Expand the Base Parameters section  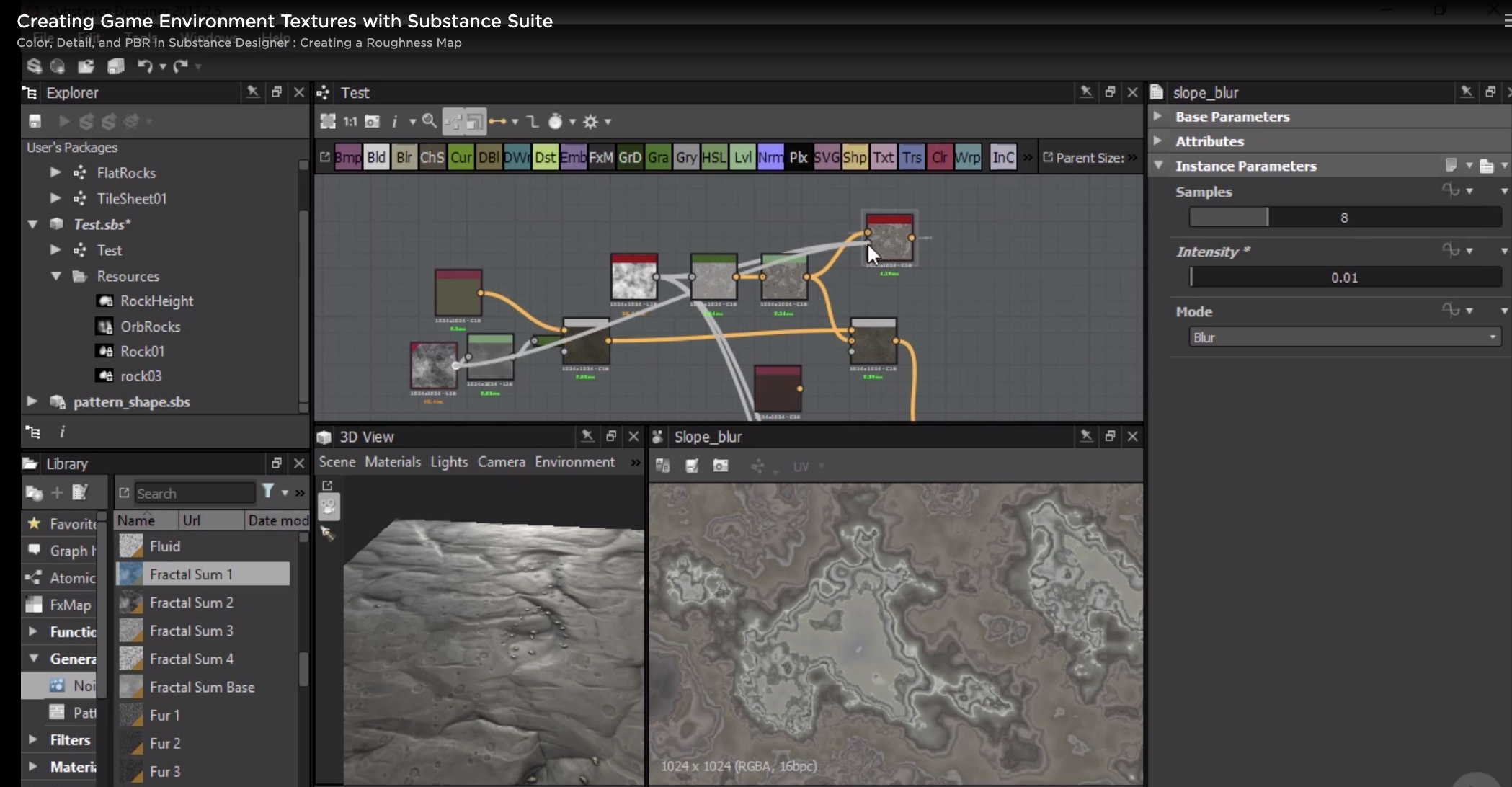1157,116
